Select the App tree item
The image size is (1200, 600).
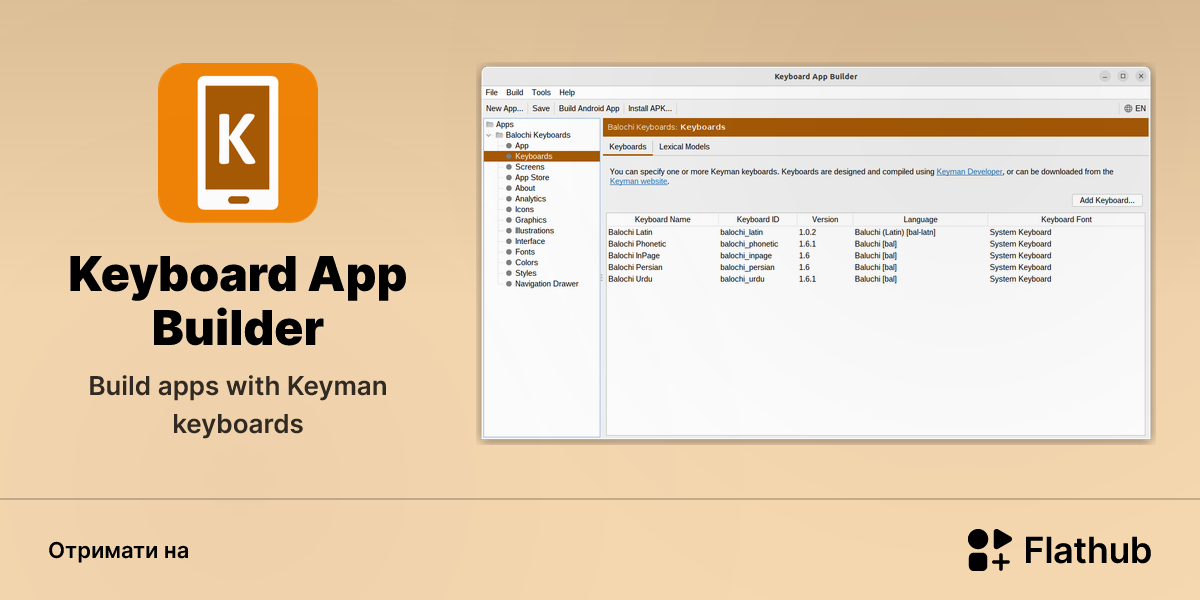pos(517,146)
